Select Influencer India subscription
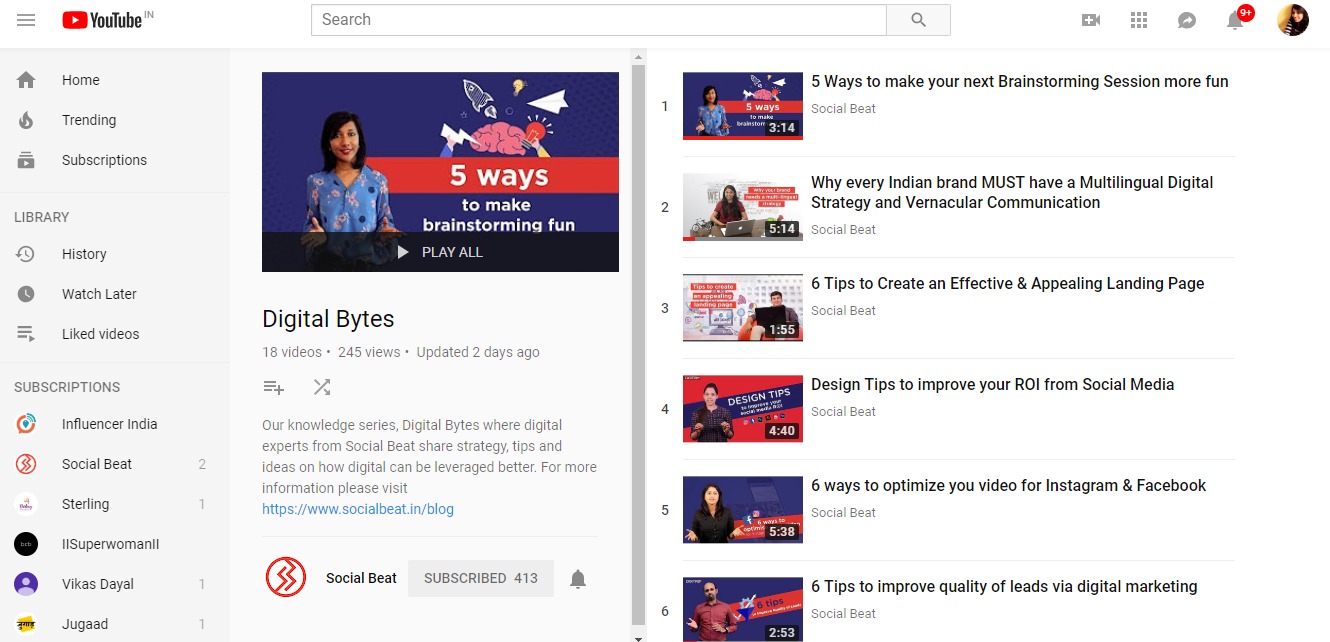 (x=115, y=424)
